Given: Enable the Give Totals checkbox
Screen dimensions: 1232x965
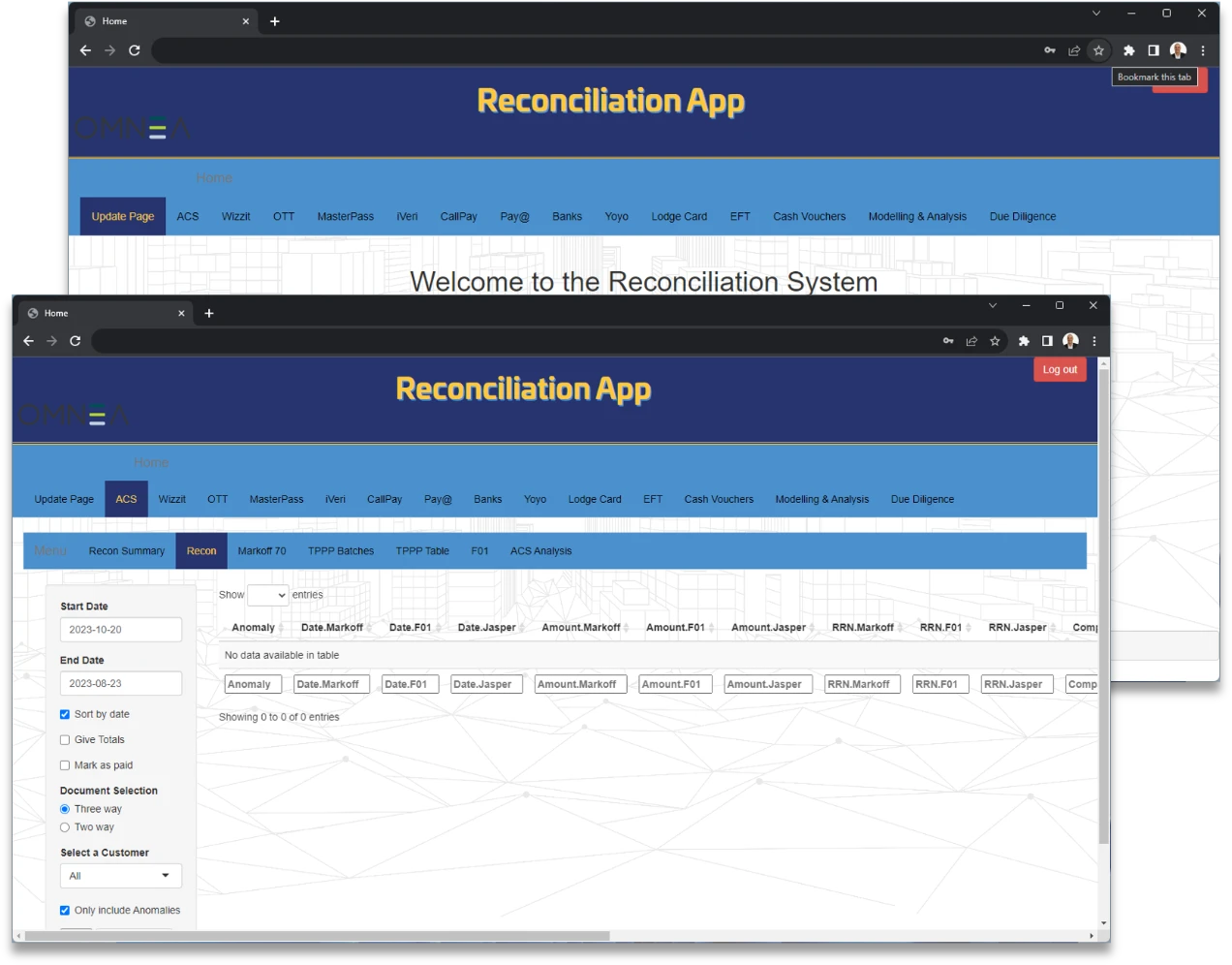Looking at the screenshot, I should (65, 739).
